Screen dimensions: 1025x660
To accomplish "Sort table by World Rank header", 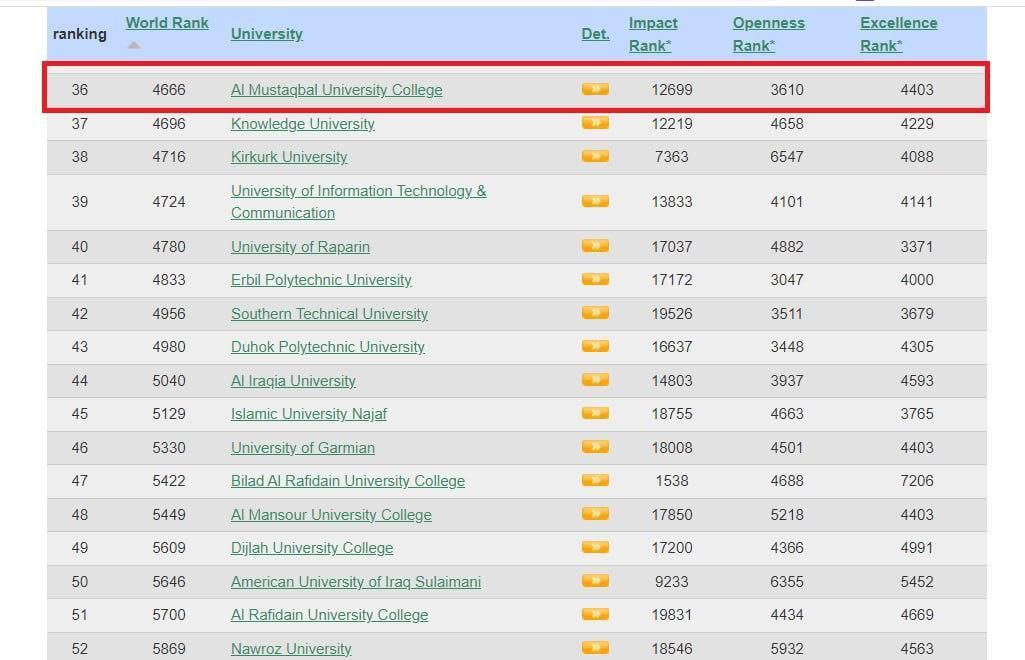I will 167,23.
